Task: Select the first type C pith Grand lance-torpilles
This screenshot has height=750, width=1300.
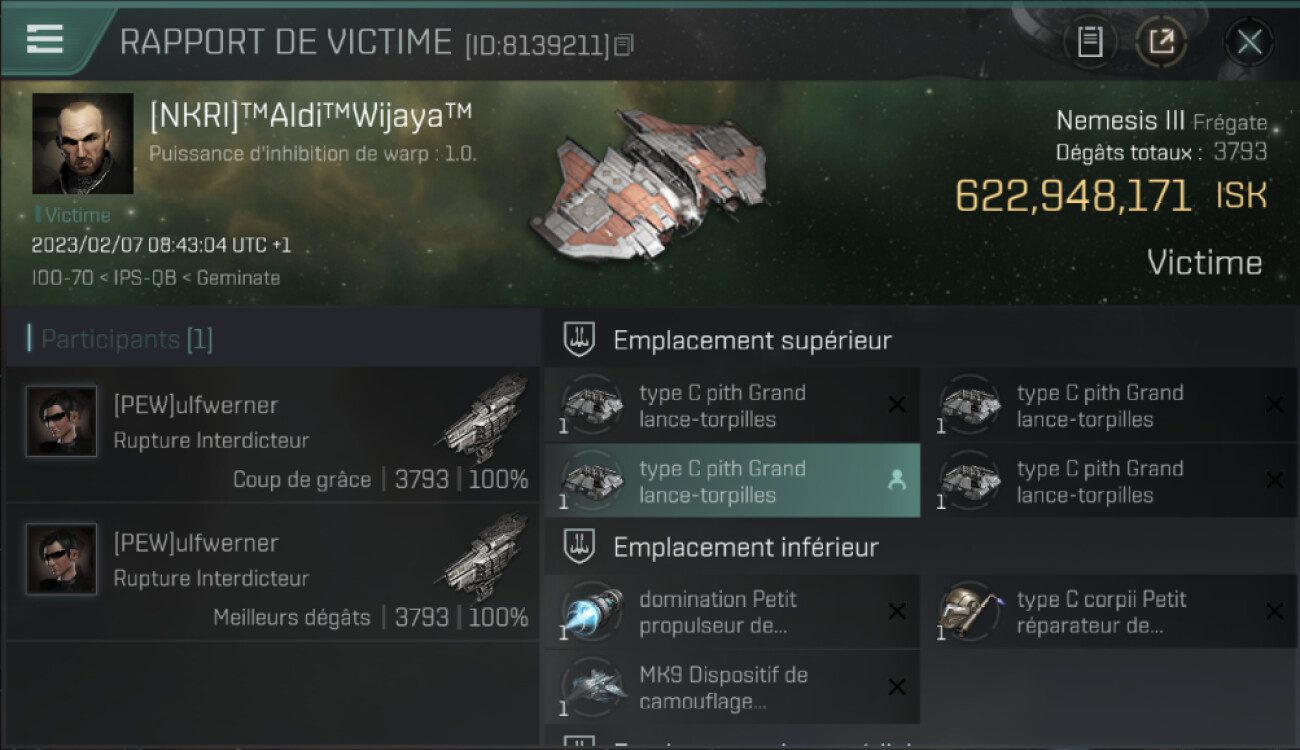Action: click(732, 405)
